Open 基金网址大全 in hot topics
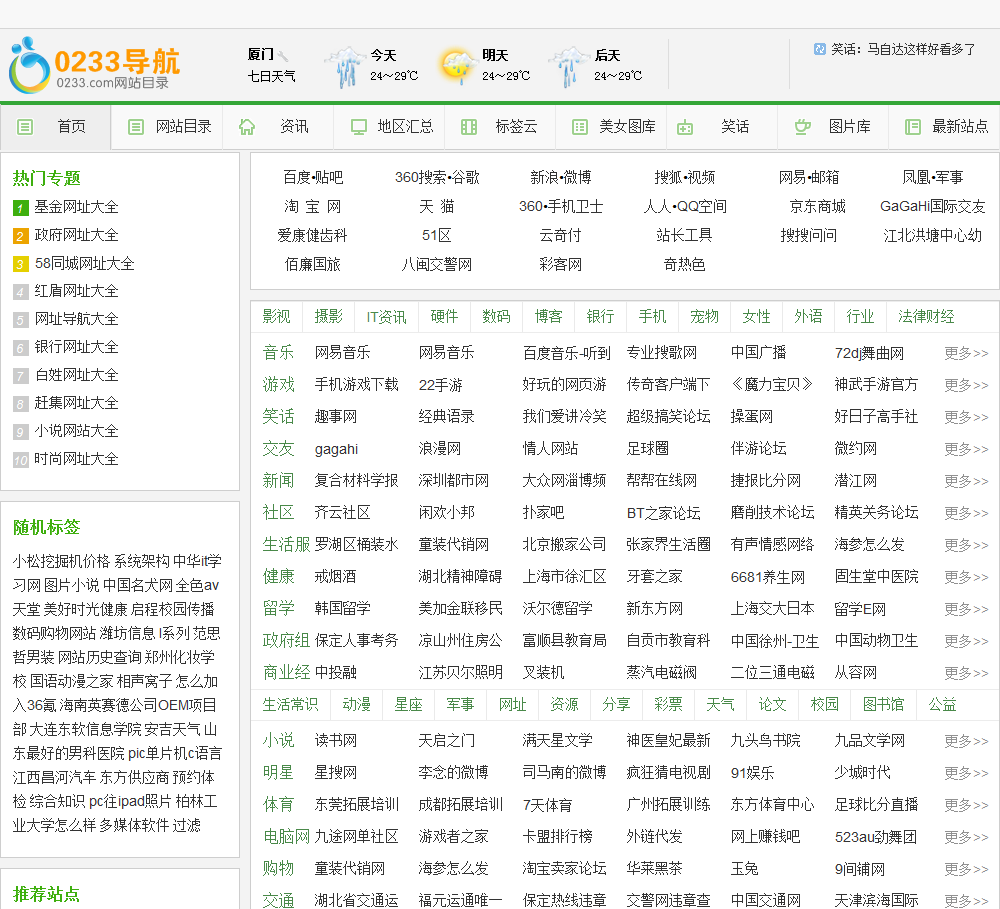The image size is (1000, 909). point(76,207)
